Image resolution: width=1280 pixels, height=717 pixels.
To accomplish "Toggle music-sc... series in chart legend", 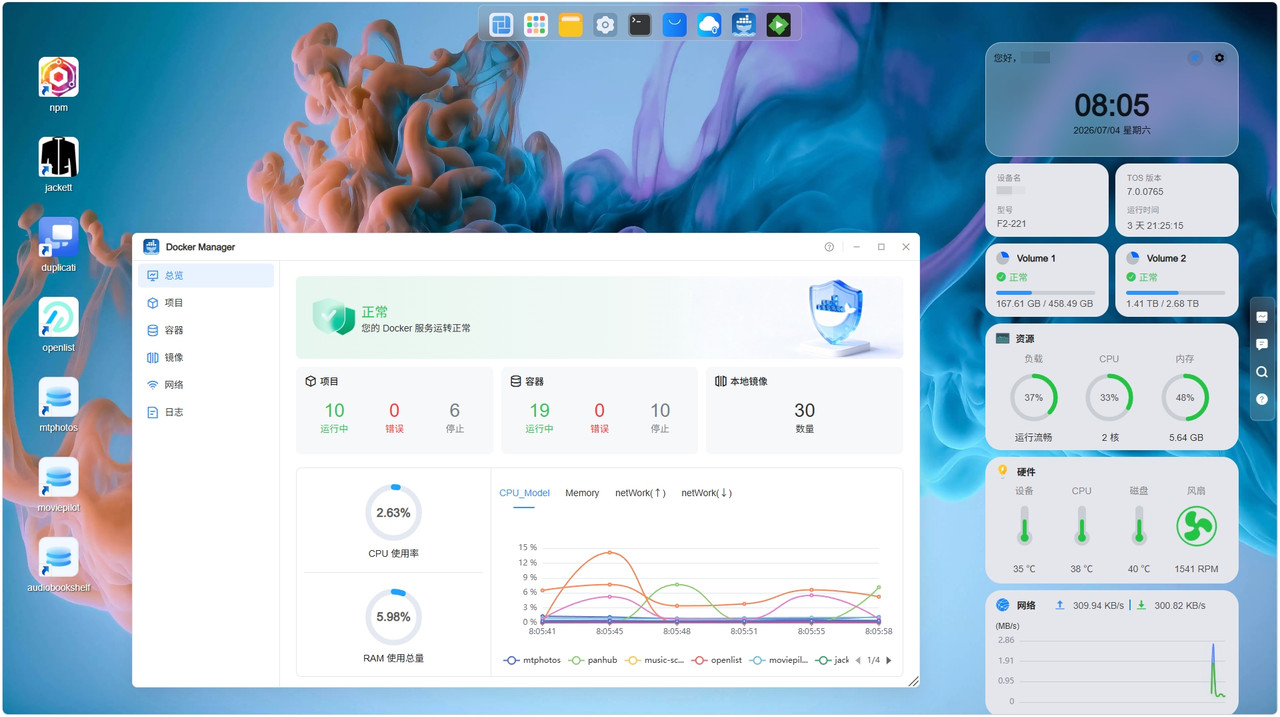I will tap(654, 660).
